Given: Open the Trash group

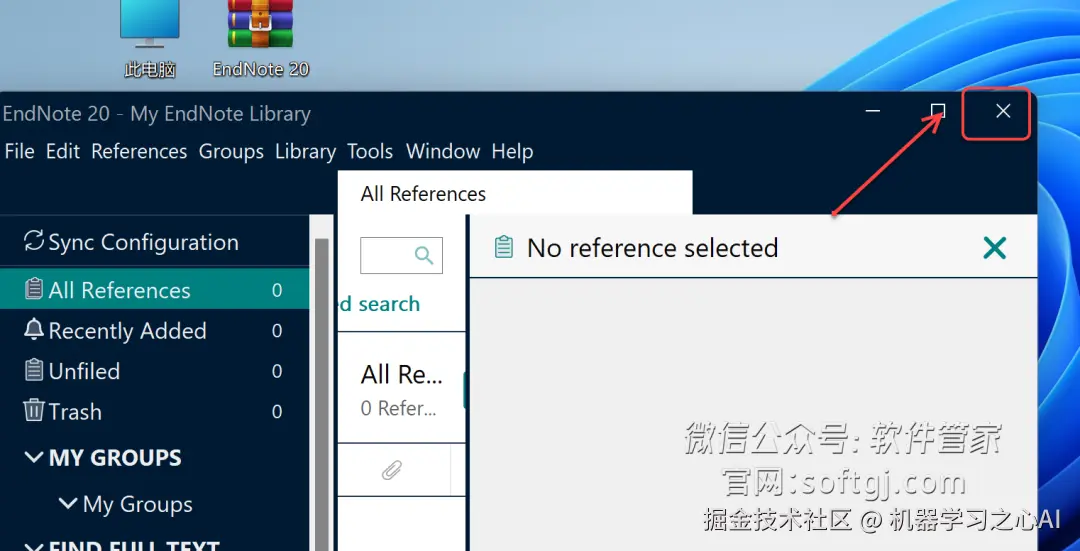Looking at the screenshot, I should tap(154, 412).
